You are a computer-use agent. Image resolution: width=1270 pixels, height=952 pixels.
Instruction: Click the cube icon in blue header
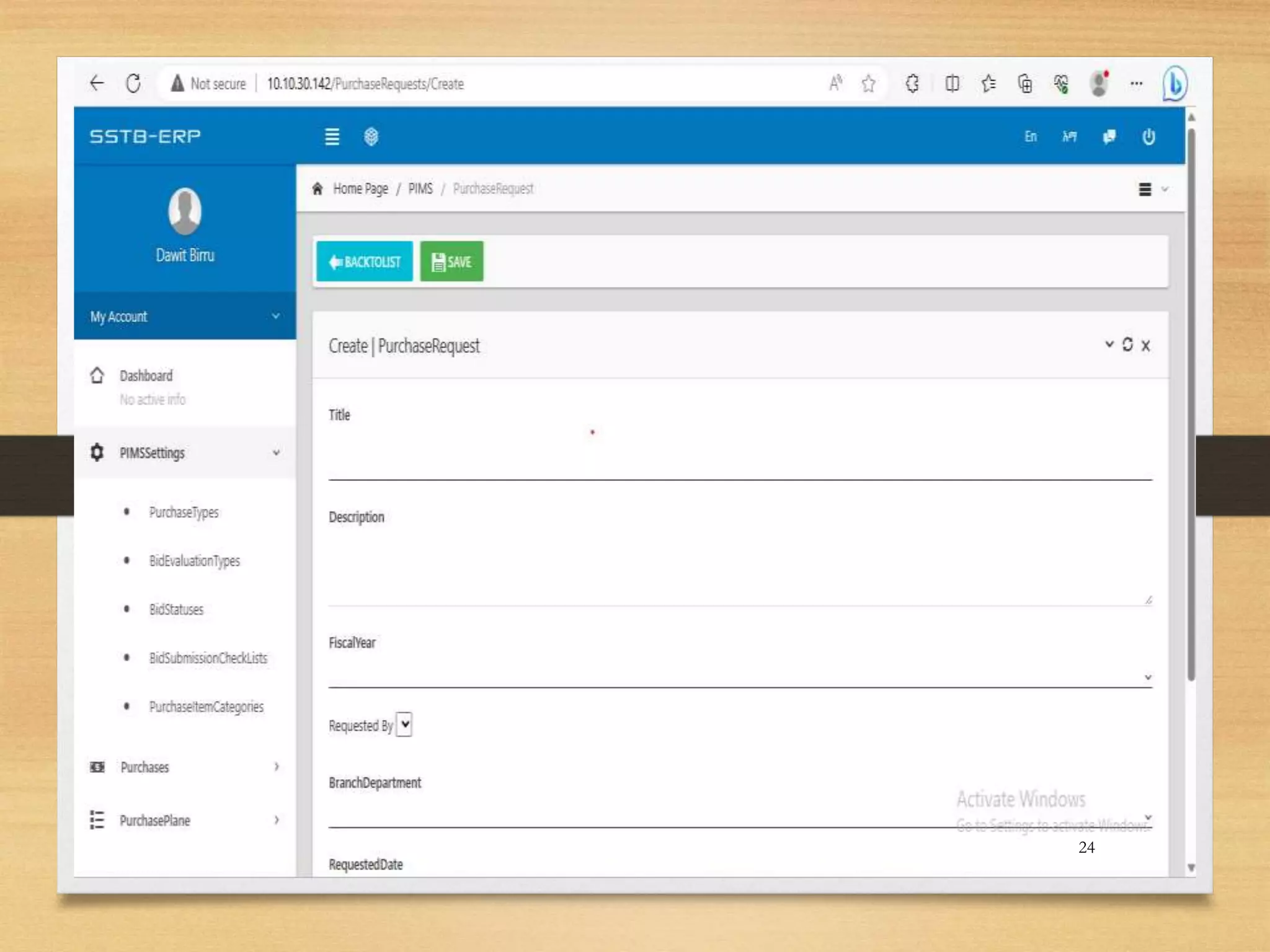pyautogui.click(x=371, y=136)
